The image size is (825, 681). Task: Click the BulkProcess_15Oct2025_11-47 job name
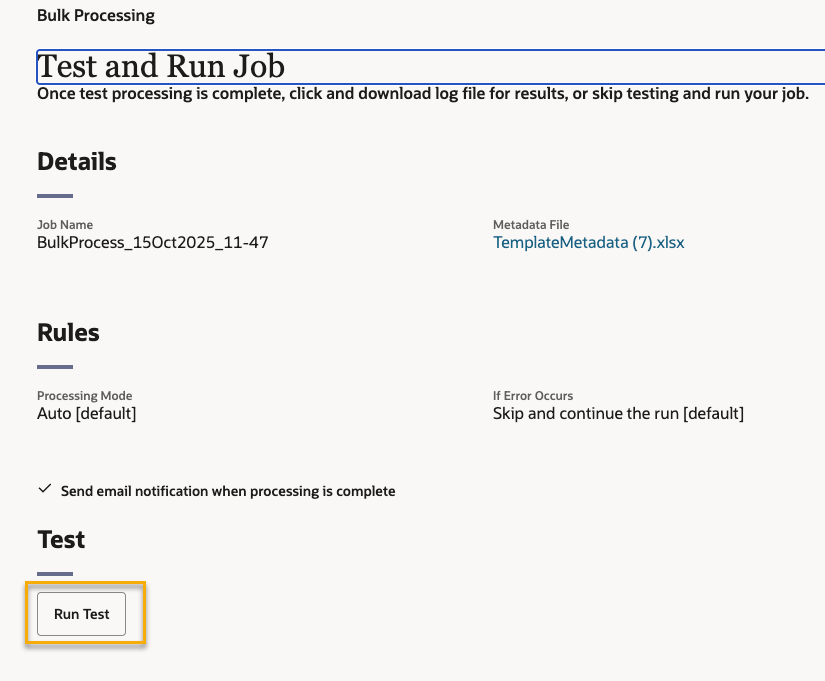[152, 242]
